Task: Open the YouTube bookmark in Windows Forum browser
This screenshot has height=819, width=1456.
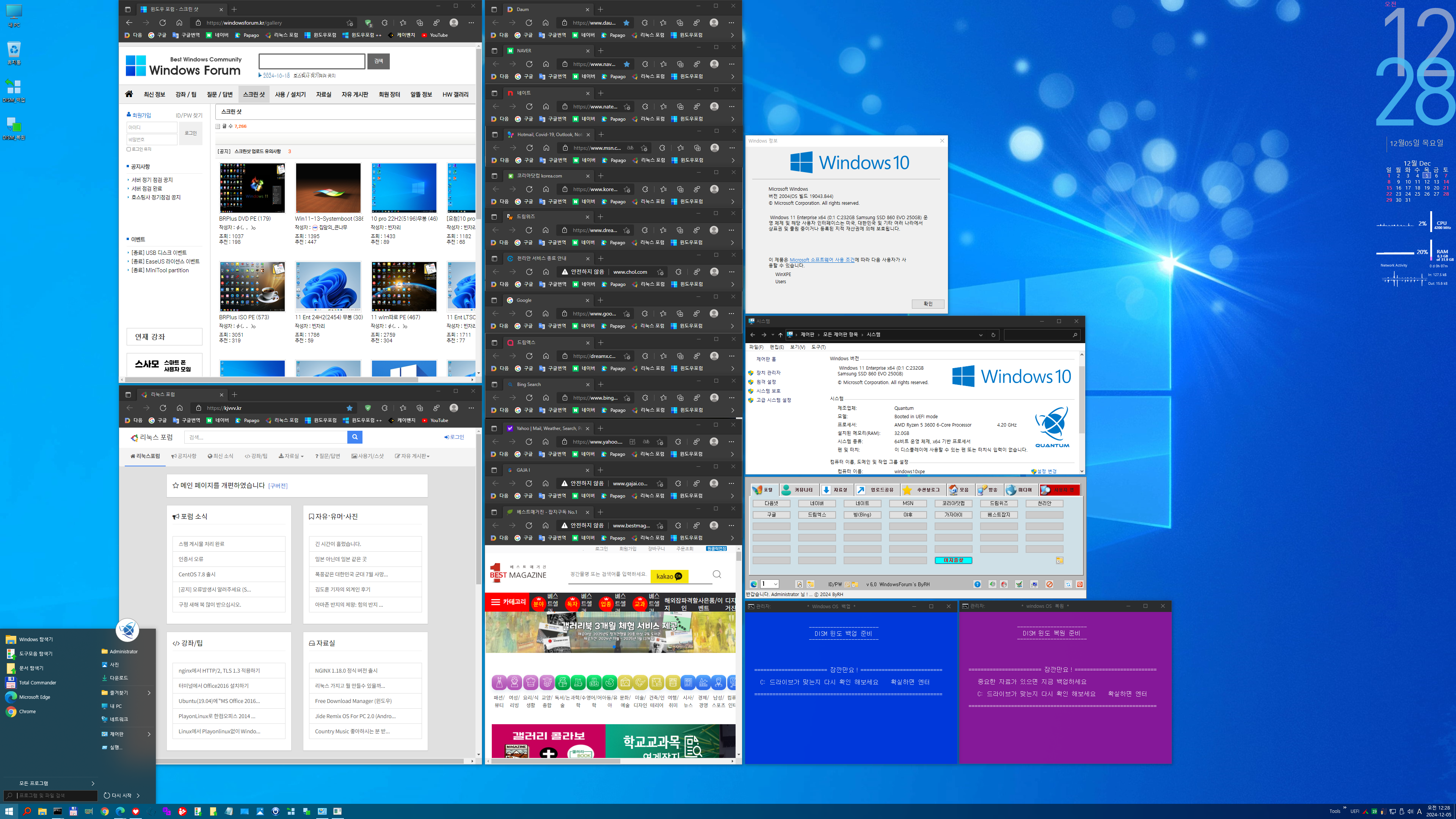Action: pyautogui.click(x=435, y=35)
